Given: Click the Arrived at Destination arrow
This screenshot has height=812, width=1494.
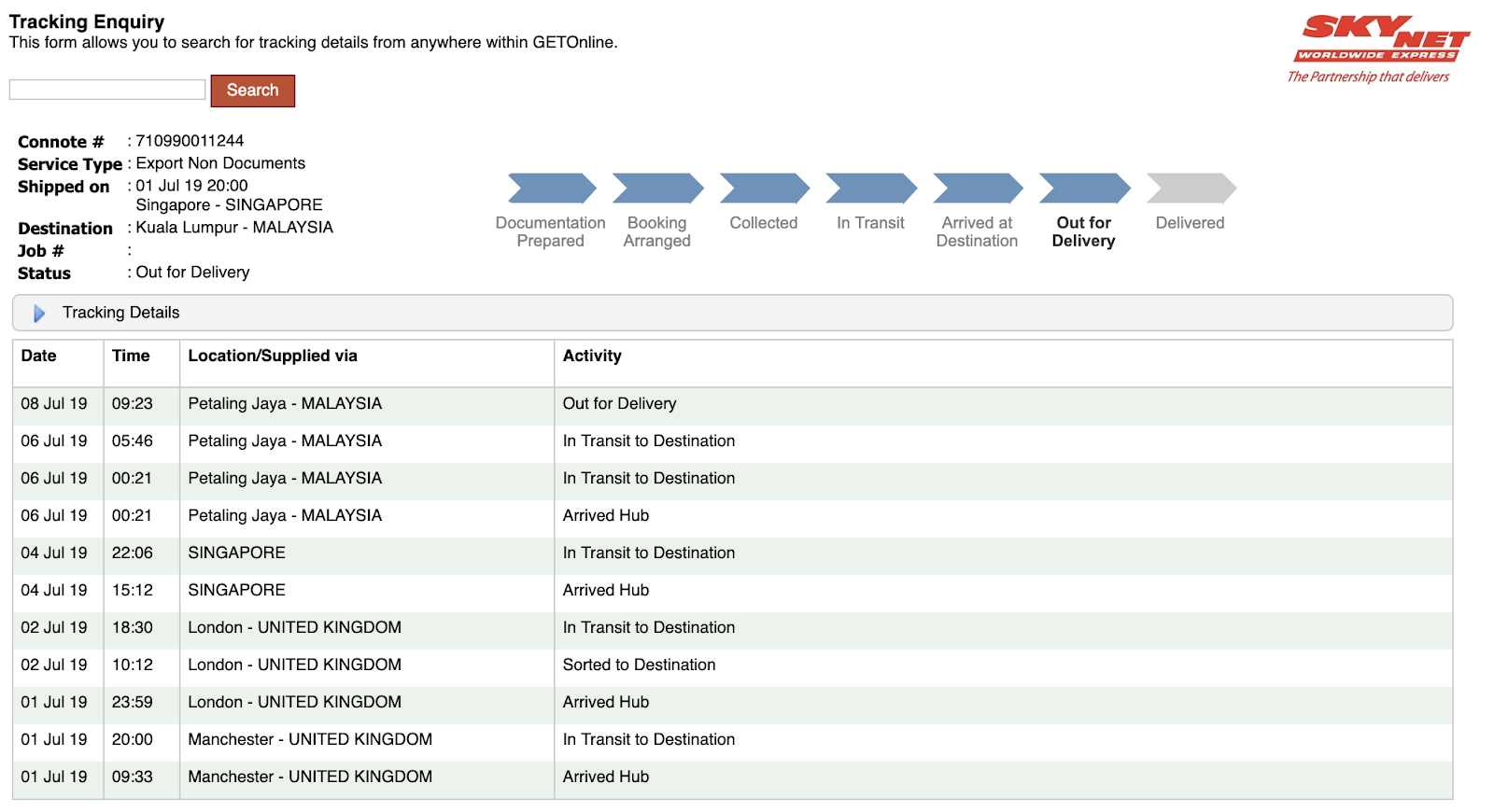Looking at the screenshot, I should (977, 189).
